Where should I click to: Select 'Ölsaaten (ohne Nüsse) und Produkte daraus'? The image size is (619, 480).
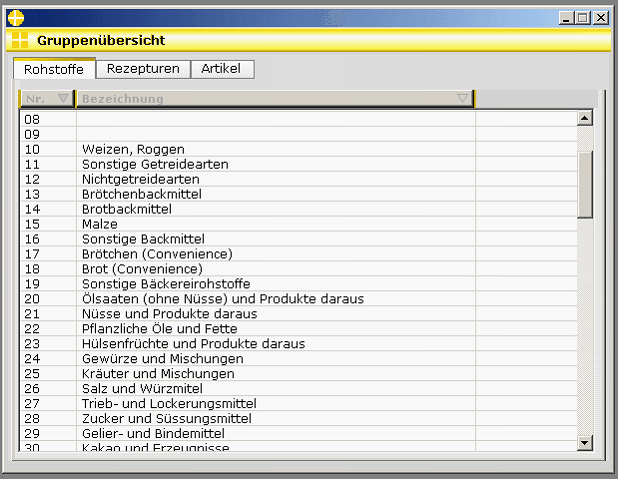(299, 299)
